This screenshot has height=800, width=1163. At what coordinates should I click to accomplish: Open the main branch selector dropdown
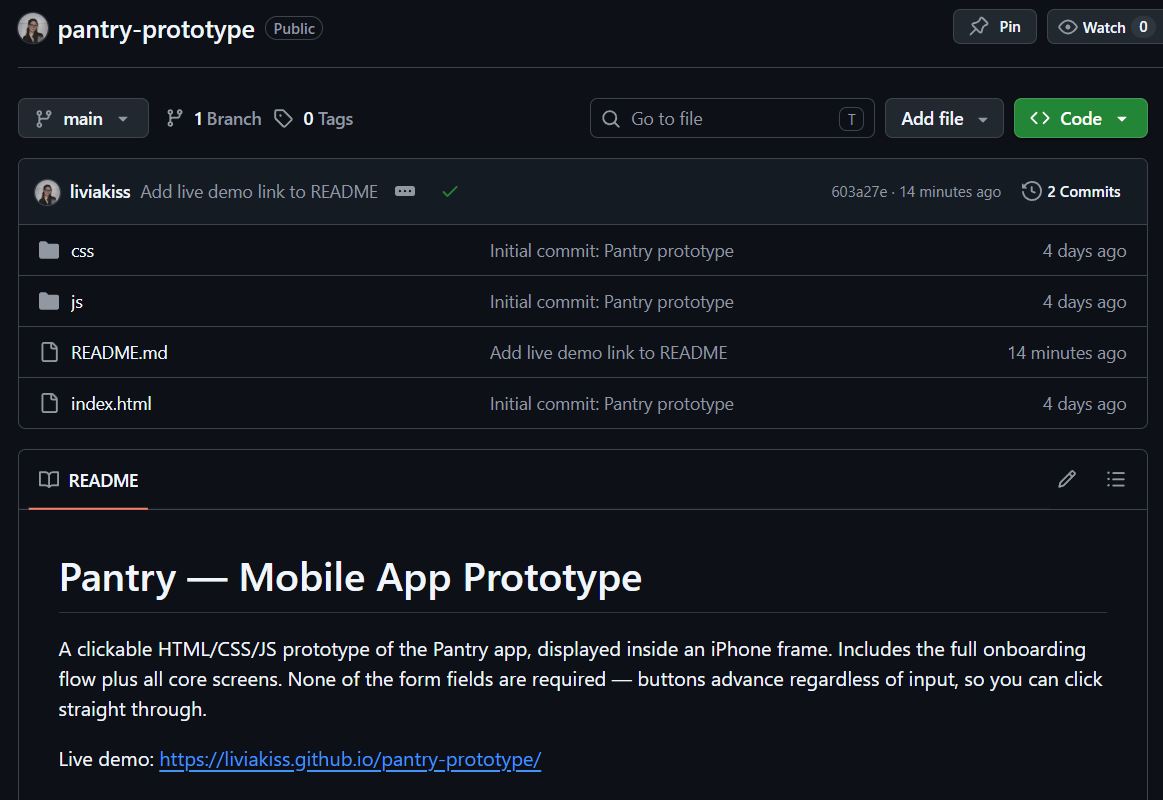(83, 118)
